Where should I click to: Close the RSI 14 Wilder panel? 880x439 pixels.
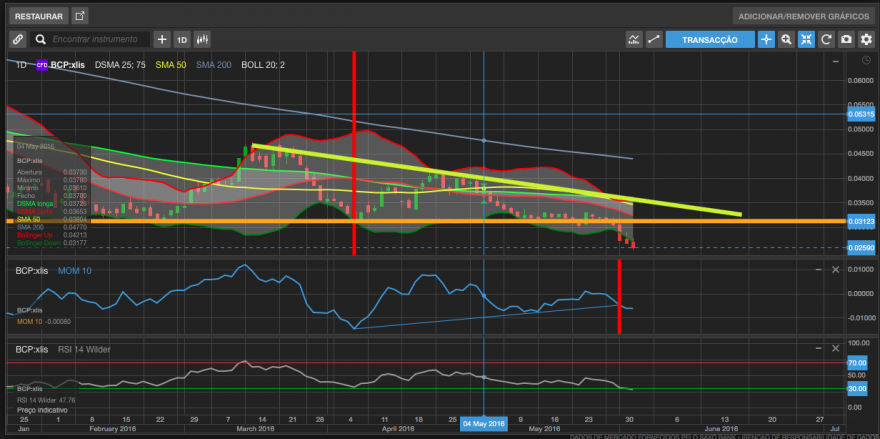[x=836, y=349]
